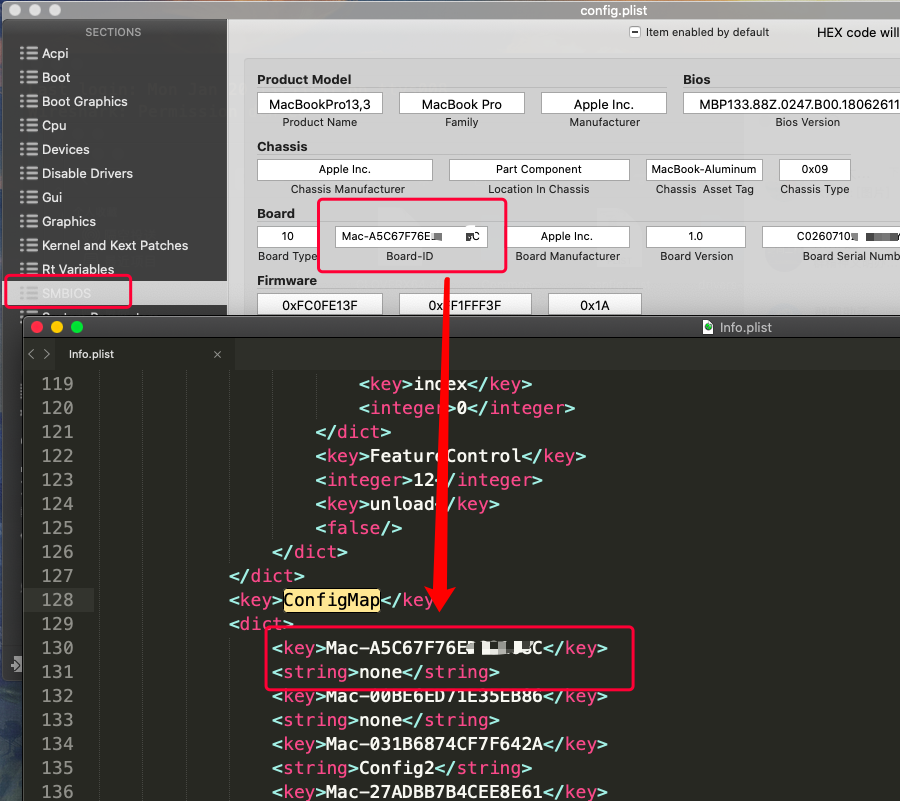Edit Board Type field value 10
This screenshot has height=801, width=900.
[x=288, y=236]
